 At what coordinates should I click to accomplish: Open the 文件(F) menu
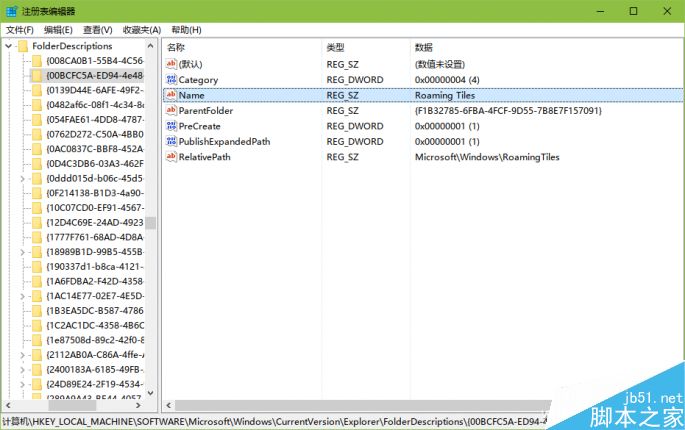click(20, 30)
